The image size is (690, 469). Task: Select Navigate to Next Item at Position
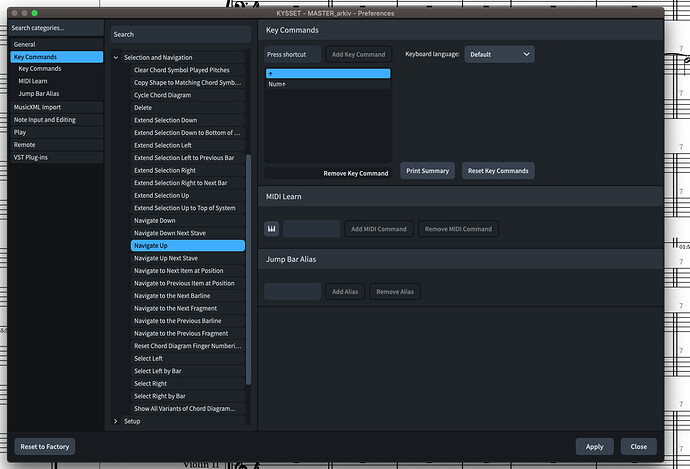click(188, 271)
